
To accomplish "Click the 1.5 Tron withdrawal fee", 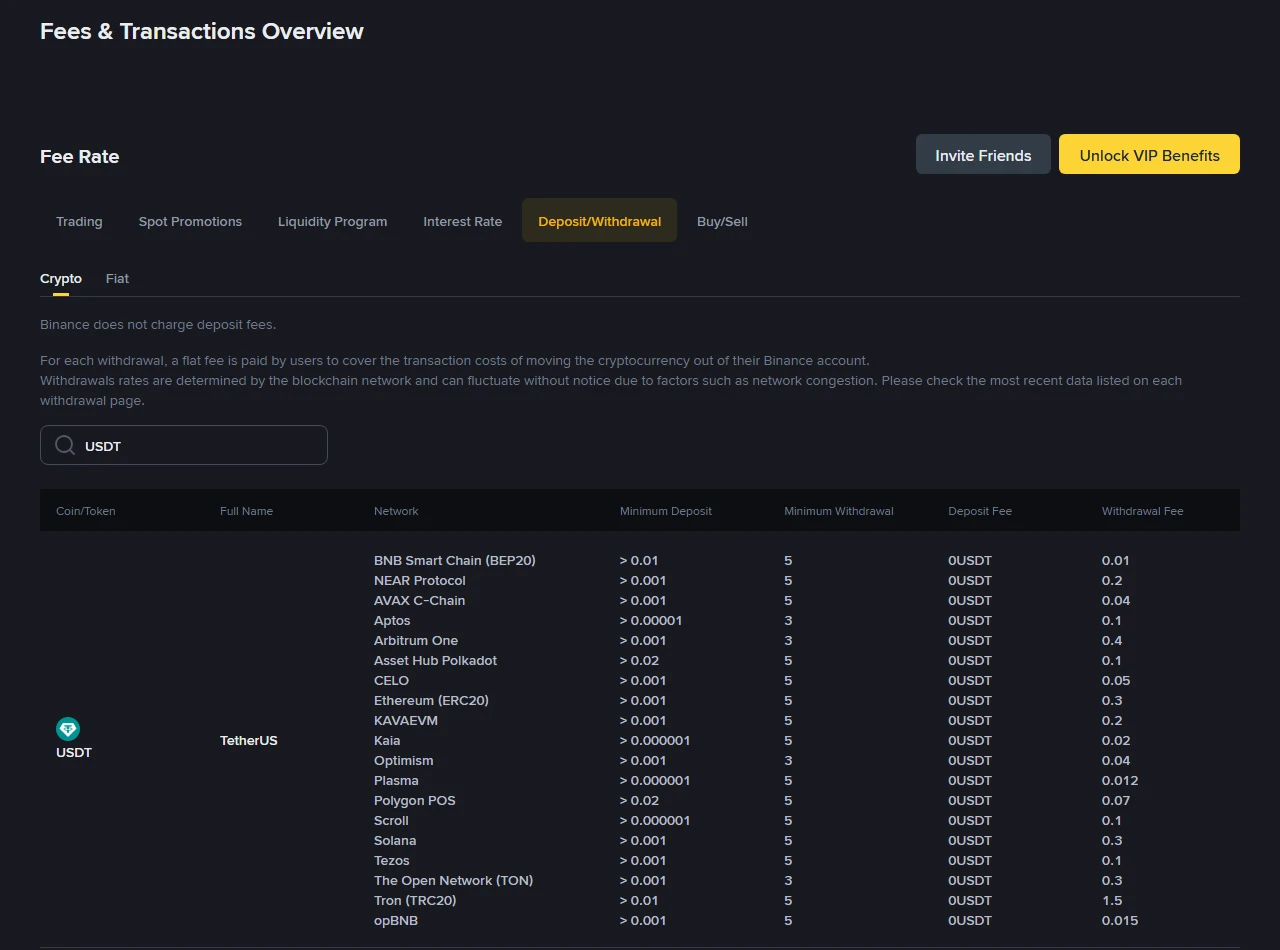I will coord(1112,901).
